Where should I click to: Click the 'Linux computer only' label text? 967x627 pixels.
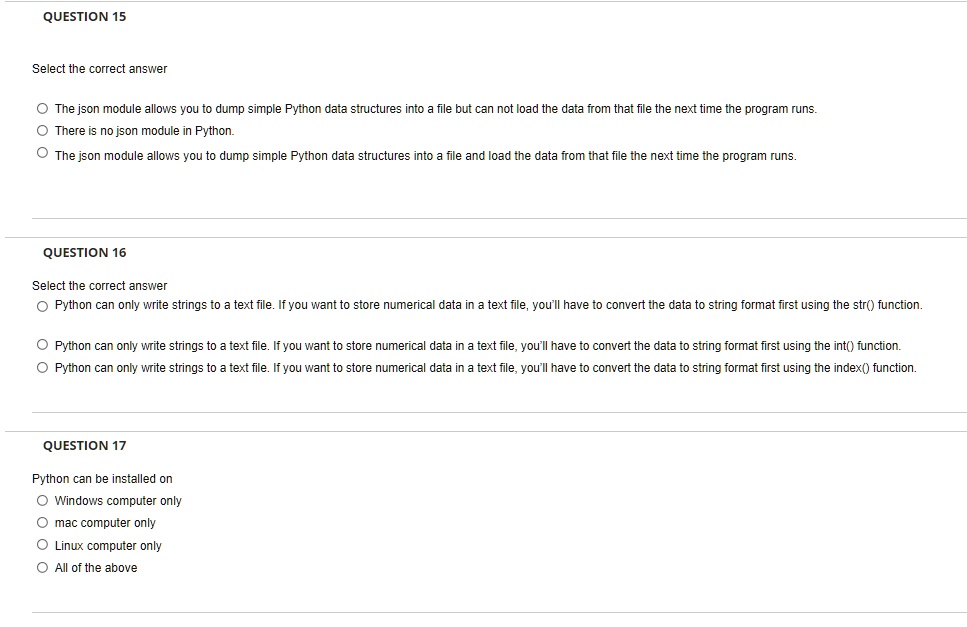[108, 546]
